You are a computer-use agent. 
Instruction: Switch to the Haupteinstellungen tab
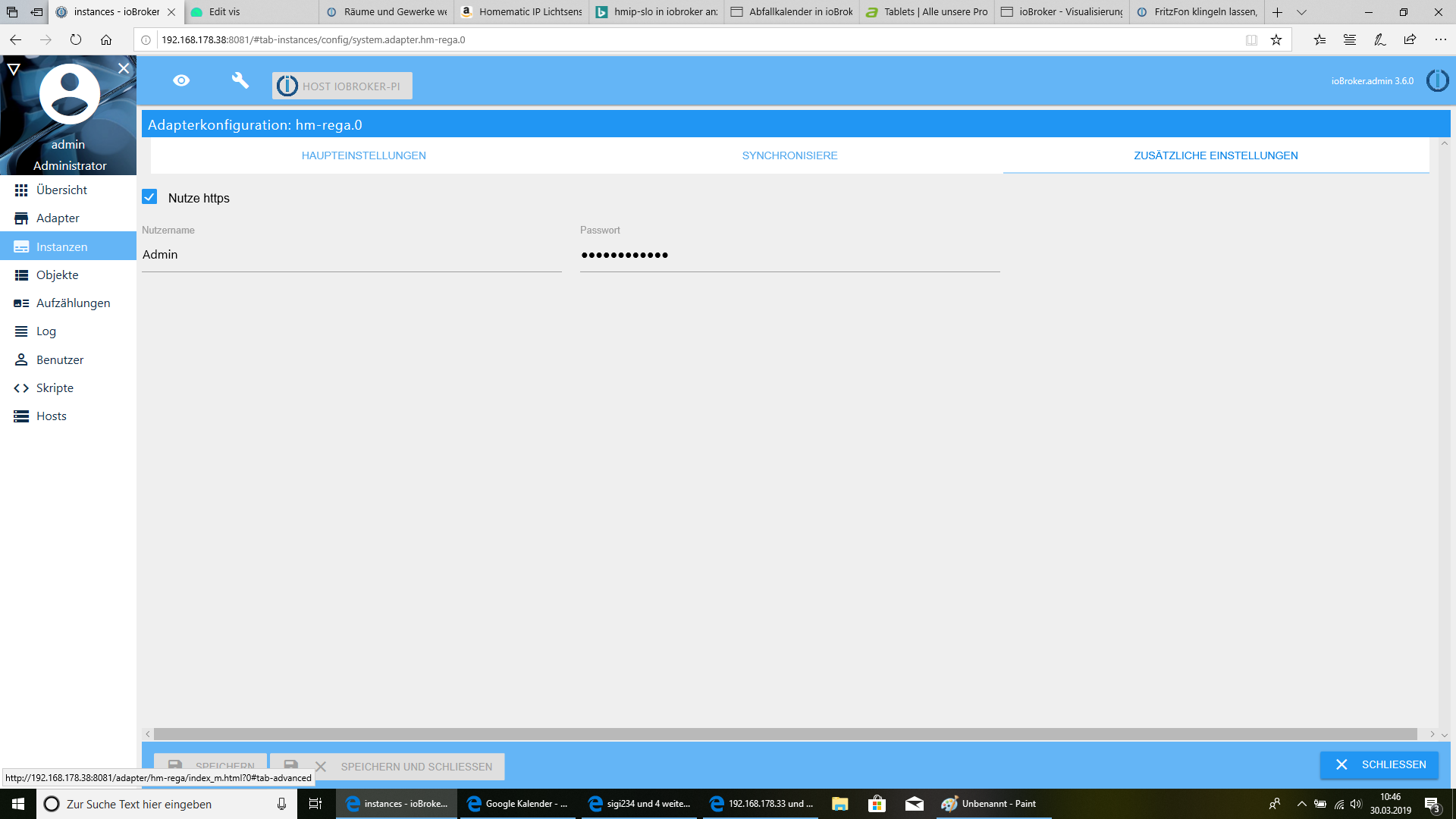pos(363,155)
